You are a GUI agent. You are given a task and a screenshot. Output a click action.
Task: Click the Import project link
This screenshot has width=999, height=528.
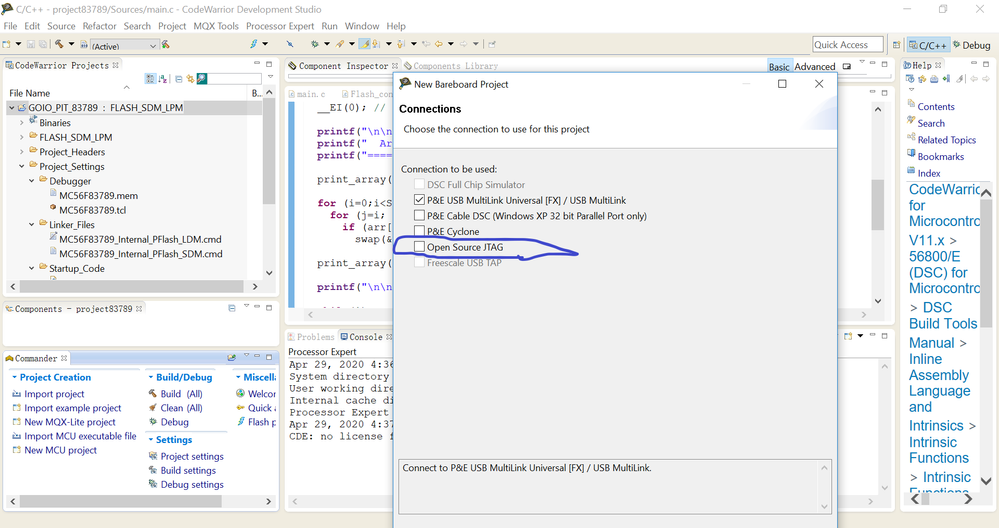(x=54, y=394)
